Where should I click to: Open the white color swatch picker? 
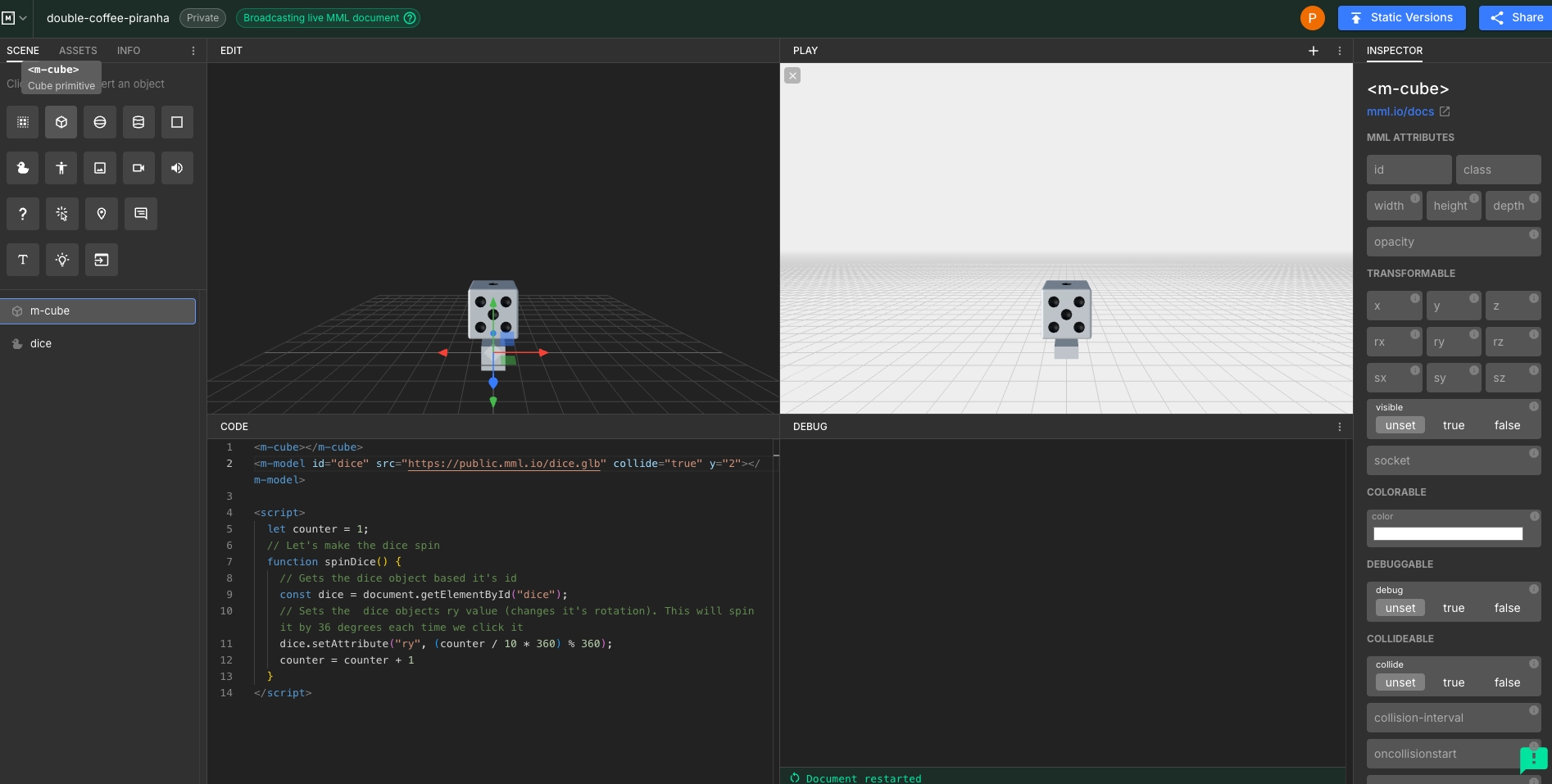point(1447,534)
